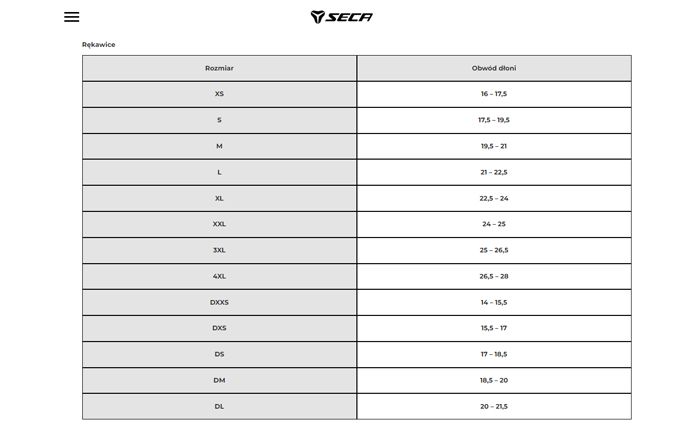Select the Rozmiar column header
This screenshot has height=432, width=700.
pyautogui.click(x=219, y=68)
